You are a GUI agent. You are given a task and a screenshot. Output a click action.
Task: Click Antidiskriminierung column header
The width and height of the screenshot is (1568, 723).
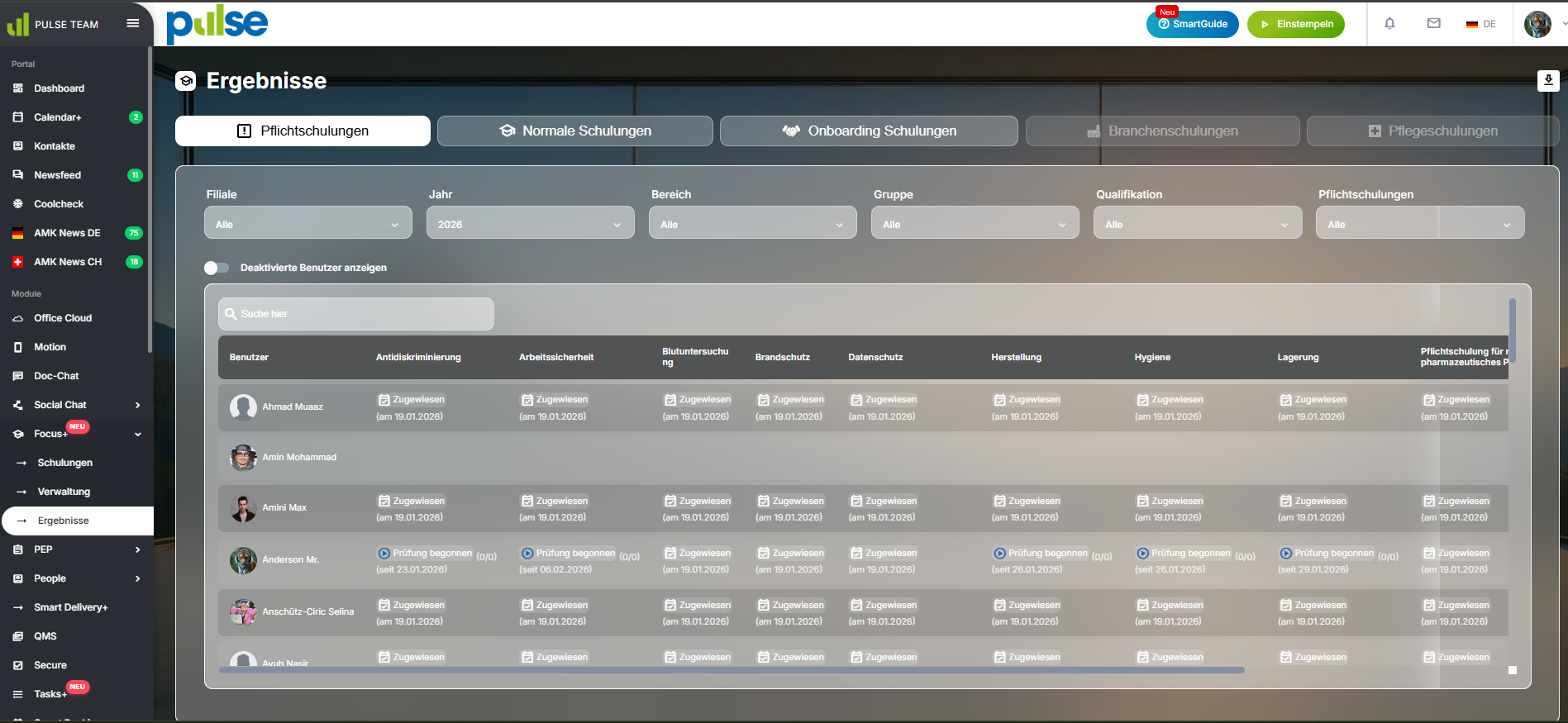[x=418, y=357]
